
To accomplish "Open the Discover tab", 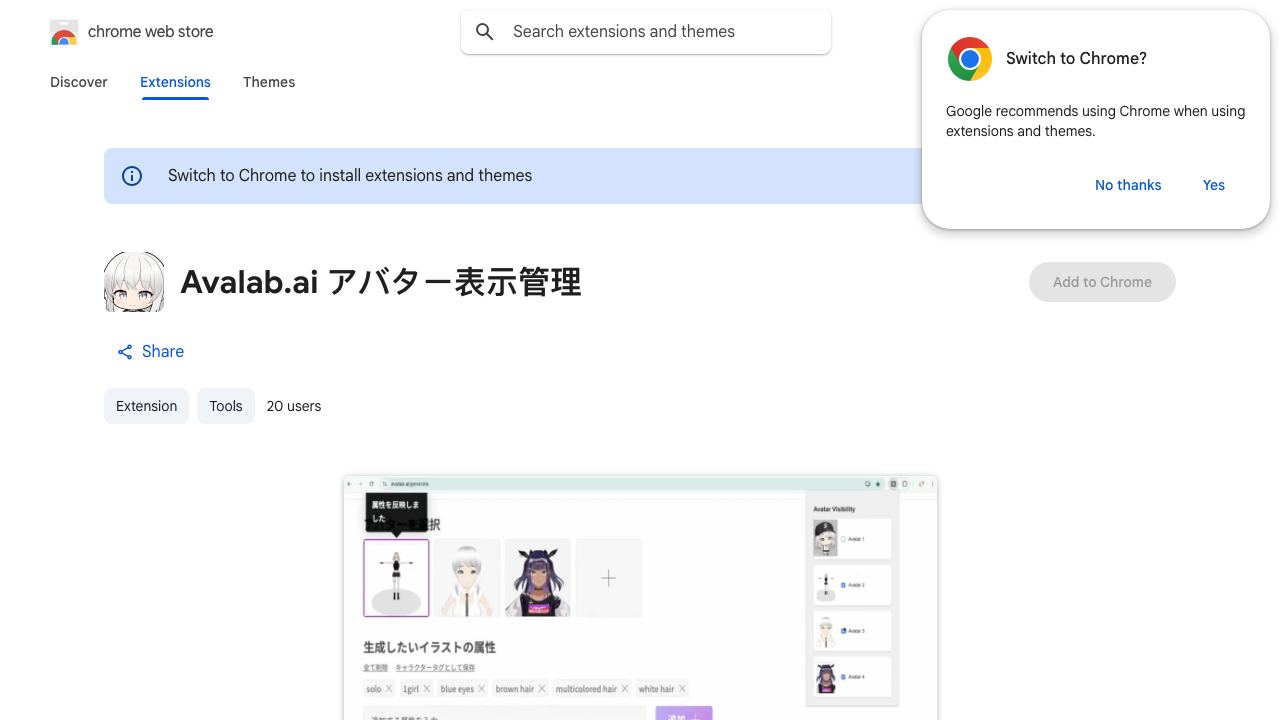I will click(79, 82).
